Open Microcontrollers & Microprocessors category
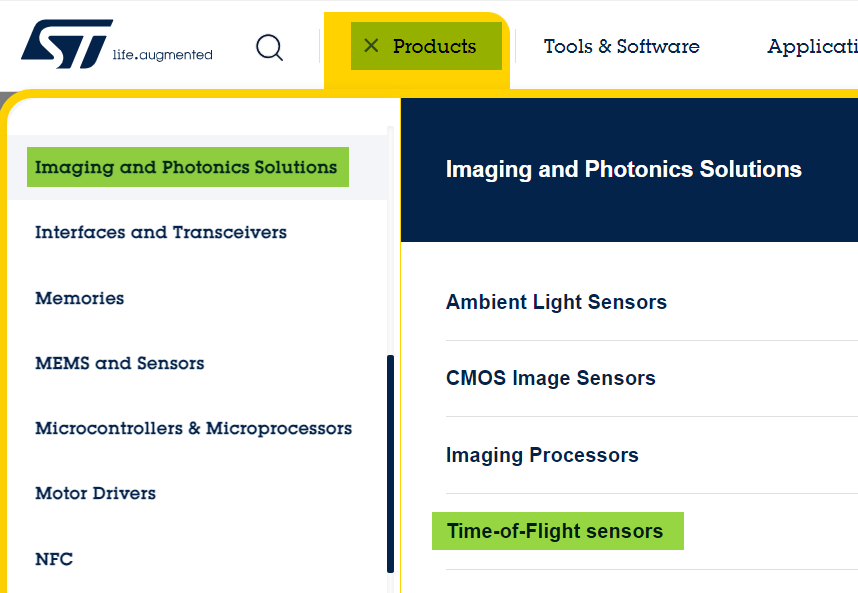 coord(194,428)
